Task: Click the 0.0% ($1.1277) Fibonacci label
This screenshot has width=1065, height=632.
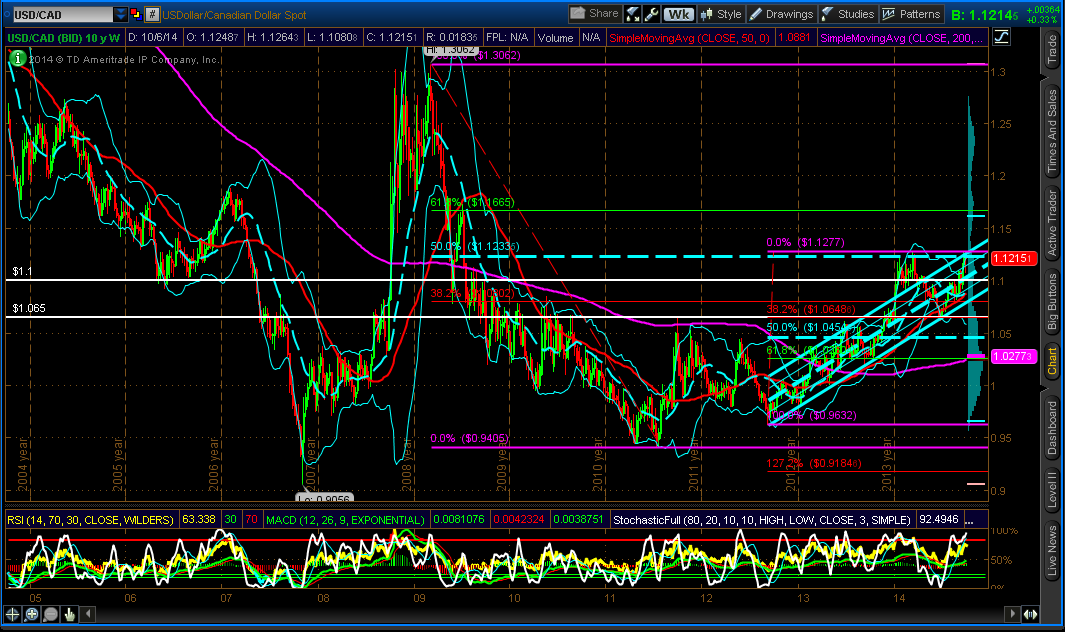Action: (807, 243)
